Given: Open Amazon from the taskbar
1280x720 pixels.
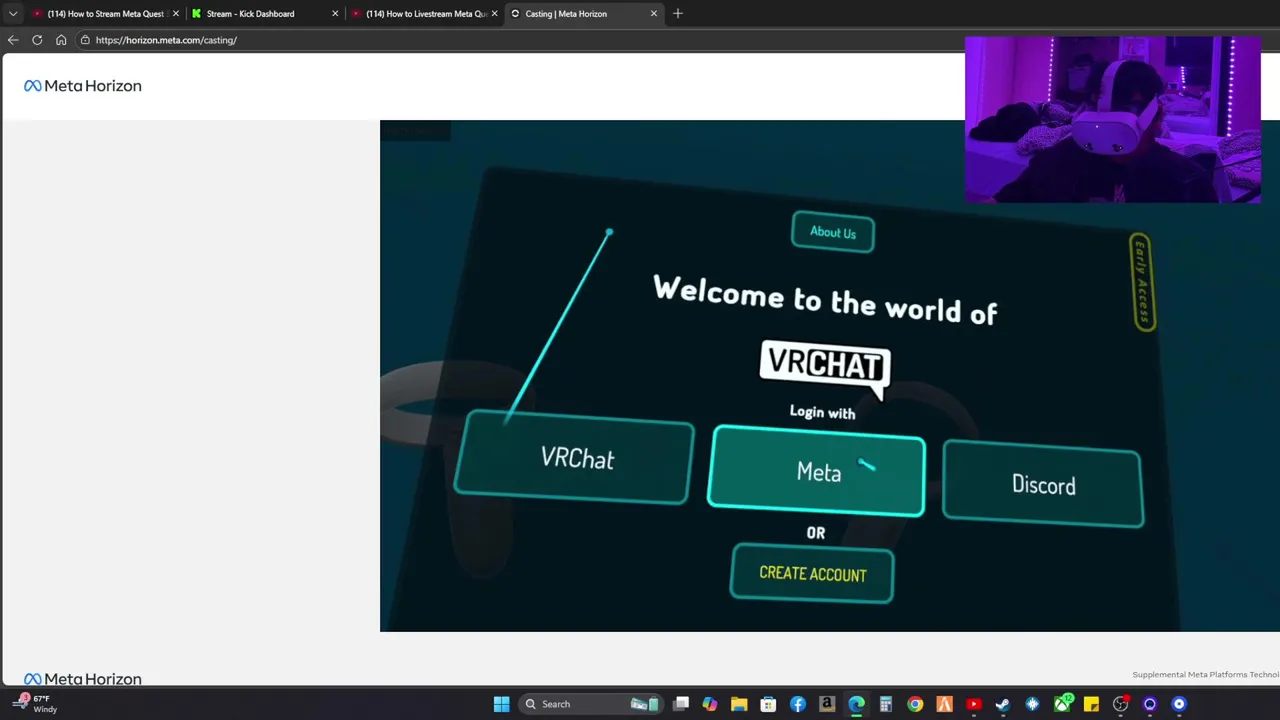Looking at the screenshot, I should coord(827,704).
